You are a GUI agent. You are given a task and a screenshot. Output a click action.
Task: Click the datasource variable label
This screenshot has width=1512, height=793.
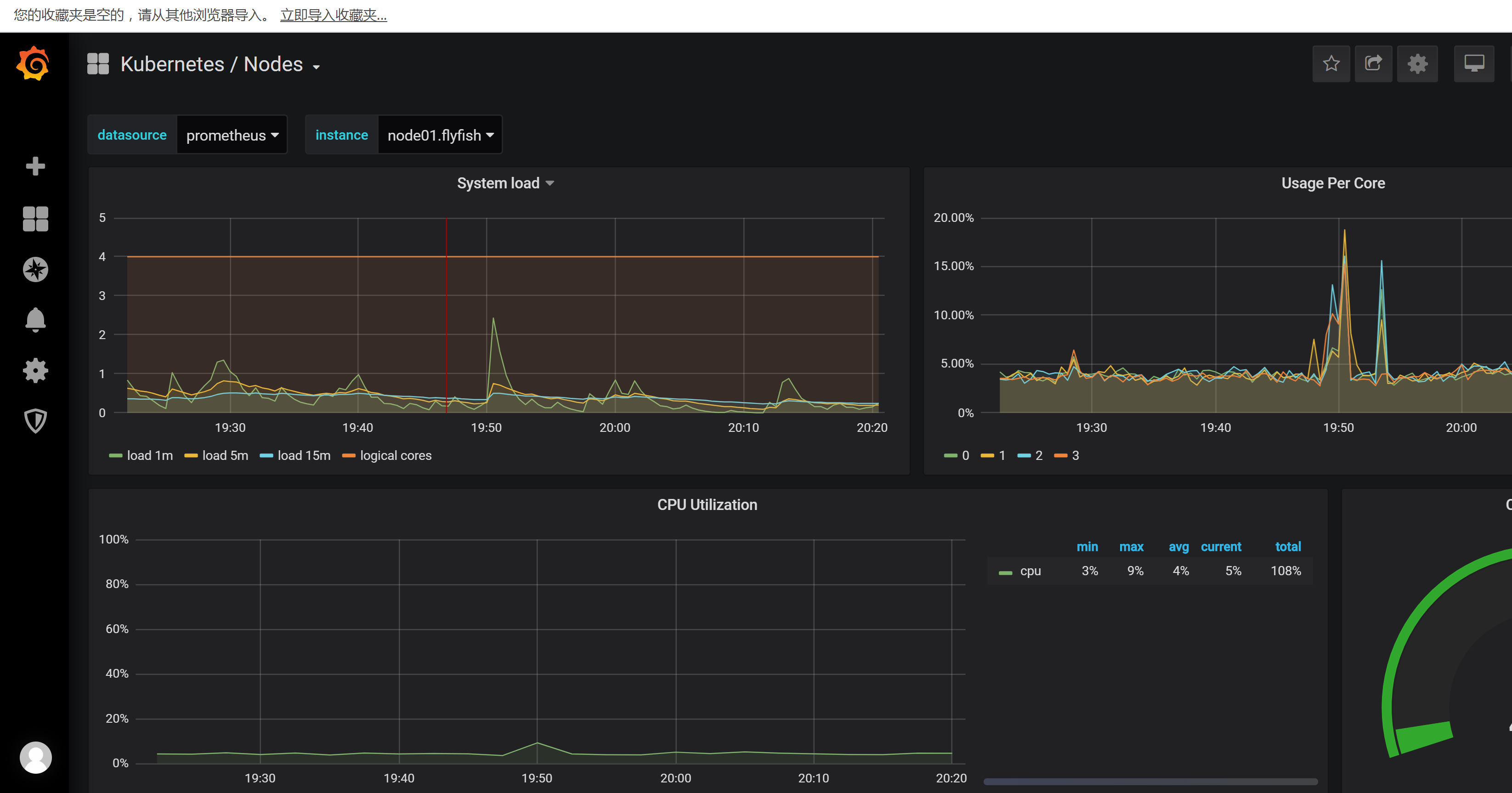coord(132,135)
